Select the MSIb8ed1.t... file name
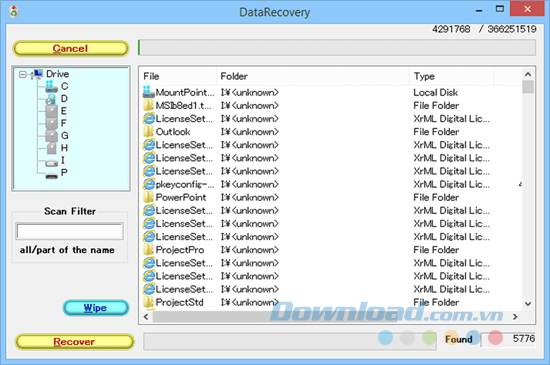 pyautogui.click(x=183, y=106)
